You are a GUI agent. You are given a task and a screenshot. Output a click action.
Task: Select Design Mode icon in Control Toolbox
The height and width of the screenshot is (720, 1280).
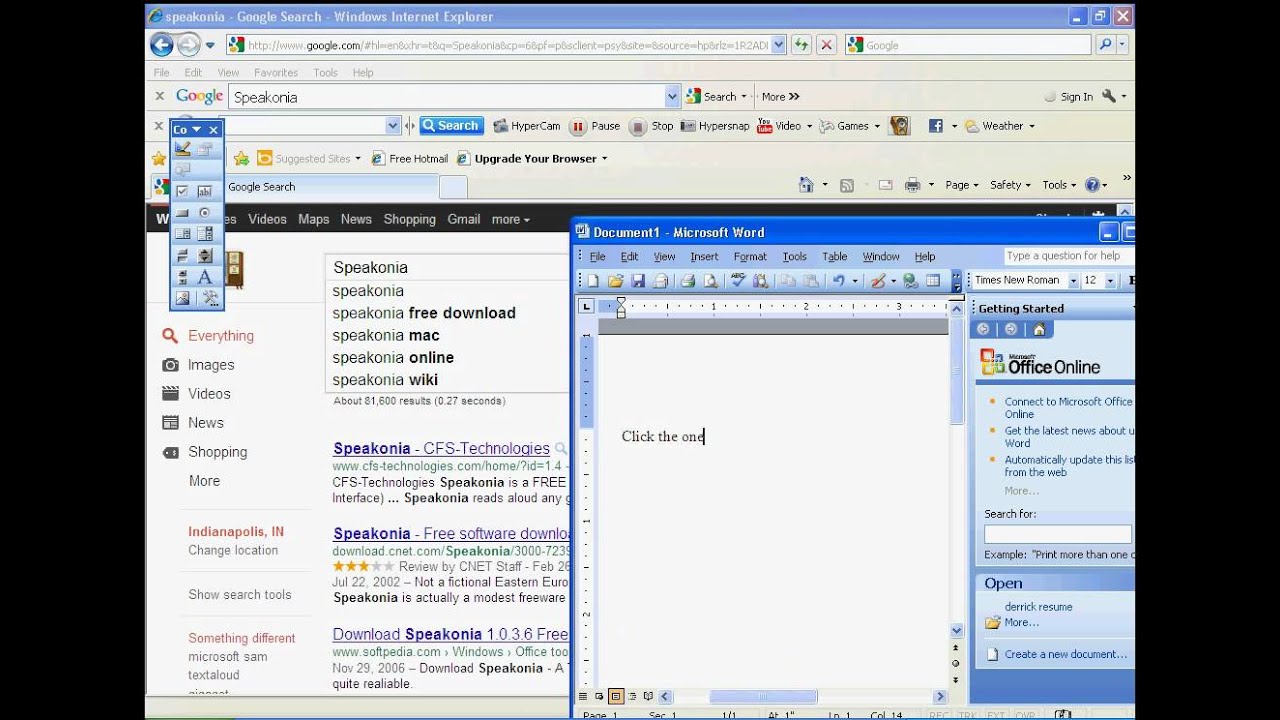pyautogui.click(x=182, y=148)
